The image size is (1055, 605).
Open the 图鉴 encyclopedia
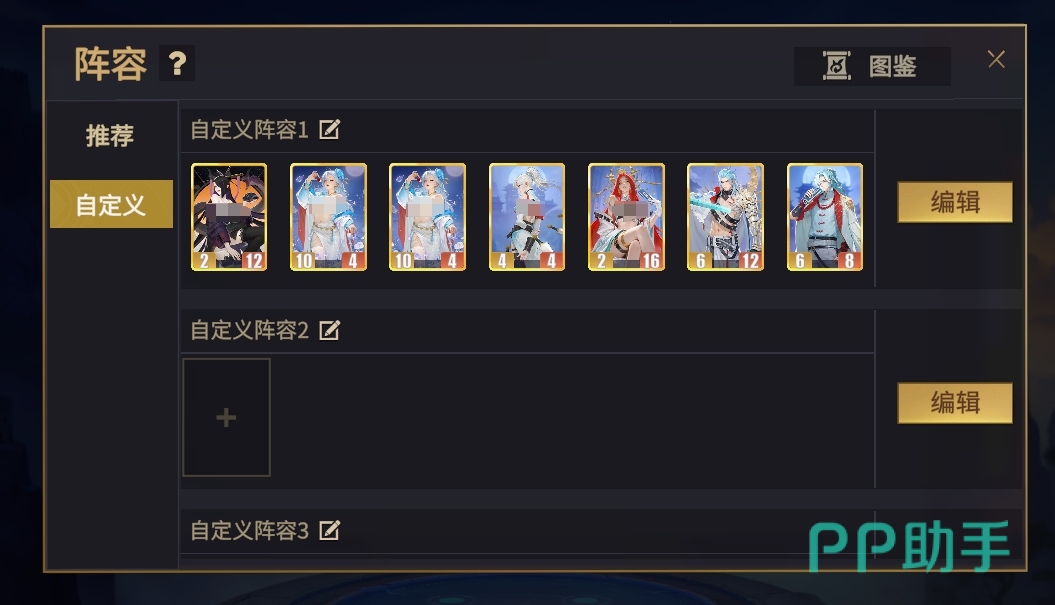click(x=872, y=66)
